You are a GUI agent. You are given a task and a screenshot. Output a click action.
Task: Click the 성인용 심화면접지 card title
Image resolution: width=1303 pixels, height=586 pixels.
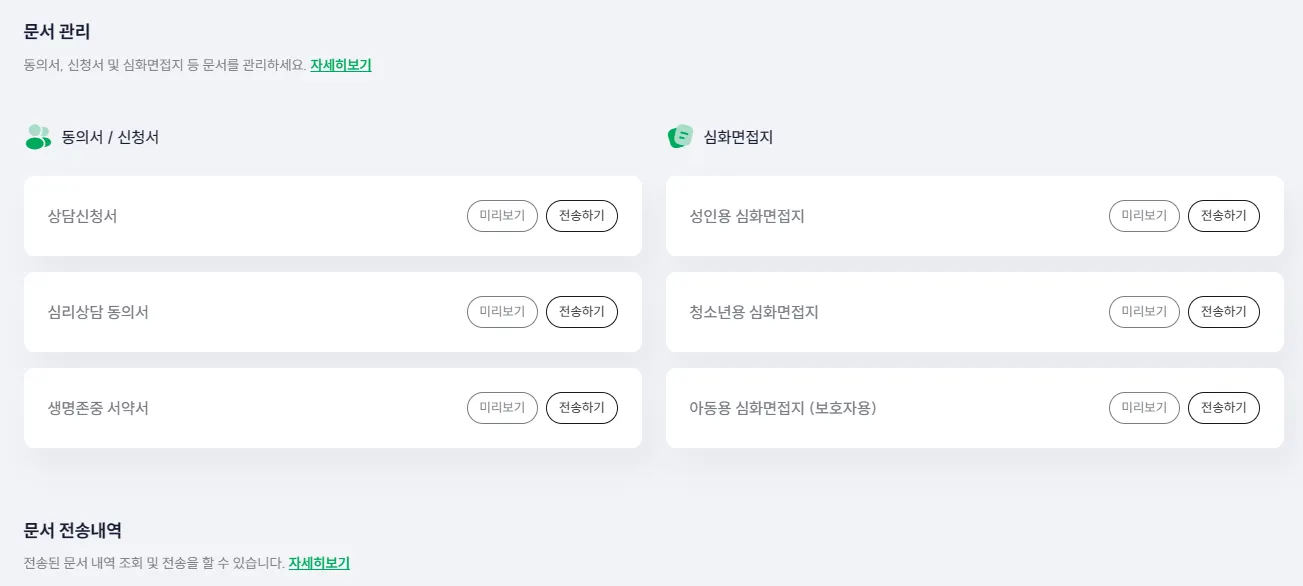click(747, 216)
